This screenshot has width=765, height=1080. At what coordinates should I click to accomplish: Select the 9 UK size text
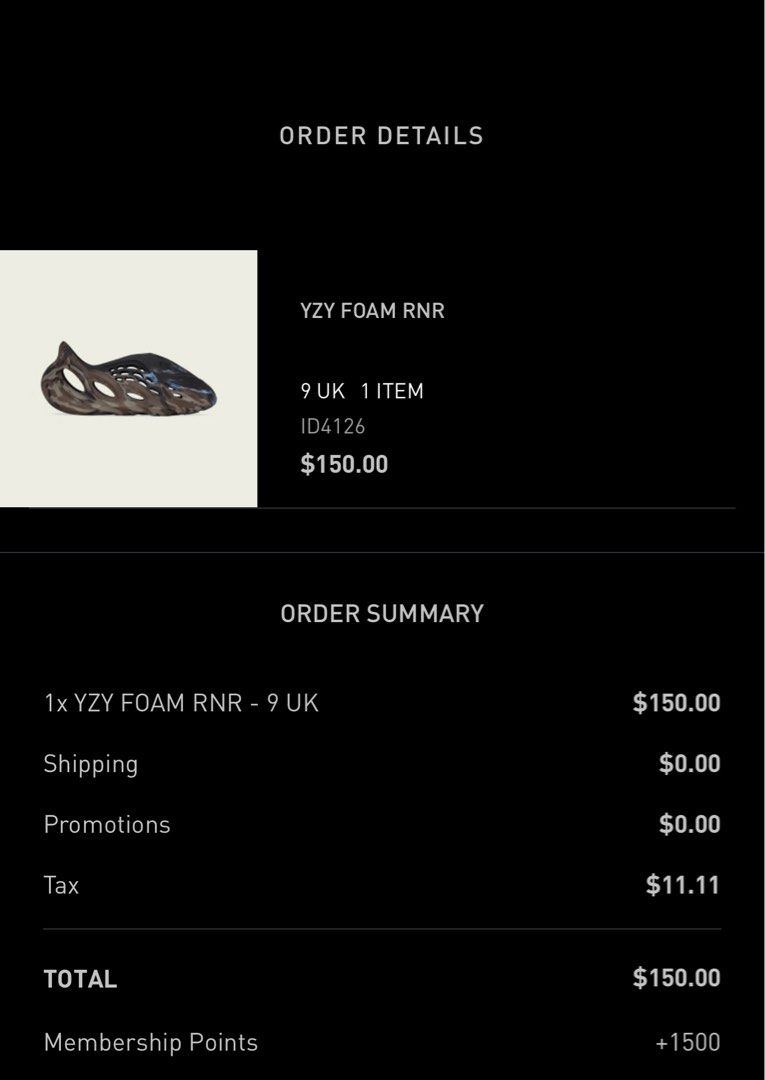tap(322, 391)
